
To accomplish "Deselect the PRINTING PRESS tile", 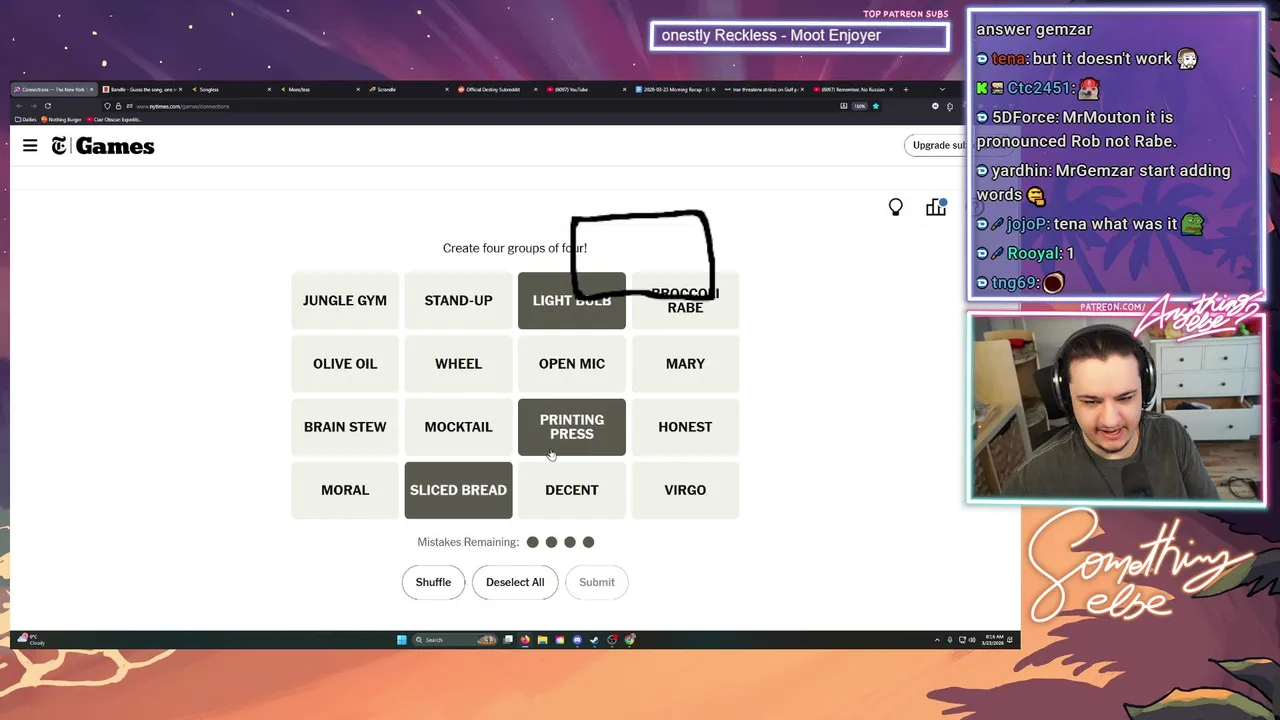I will [x=572, y=426].
